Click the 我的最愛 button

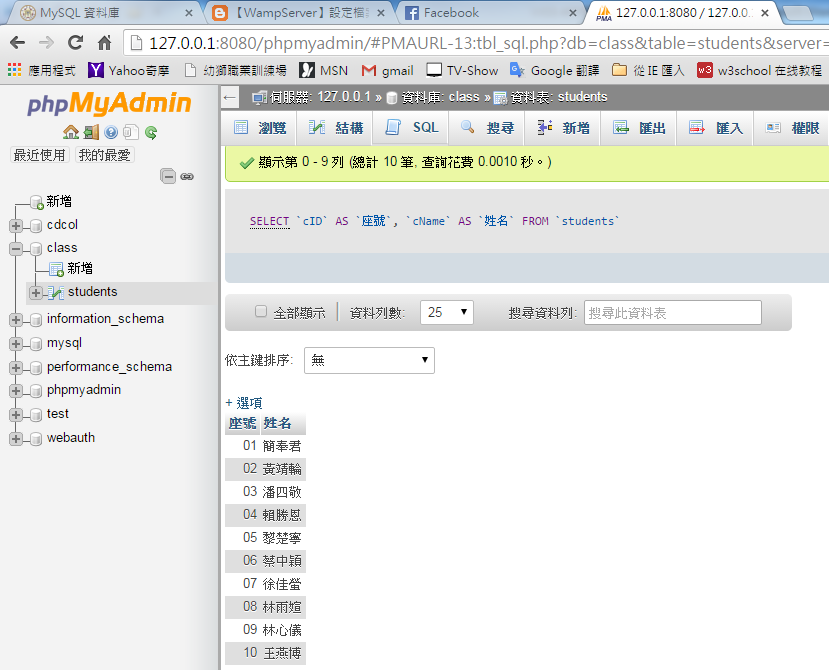tap(105, 155)
